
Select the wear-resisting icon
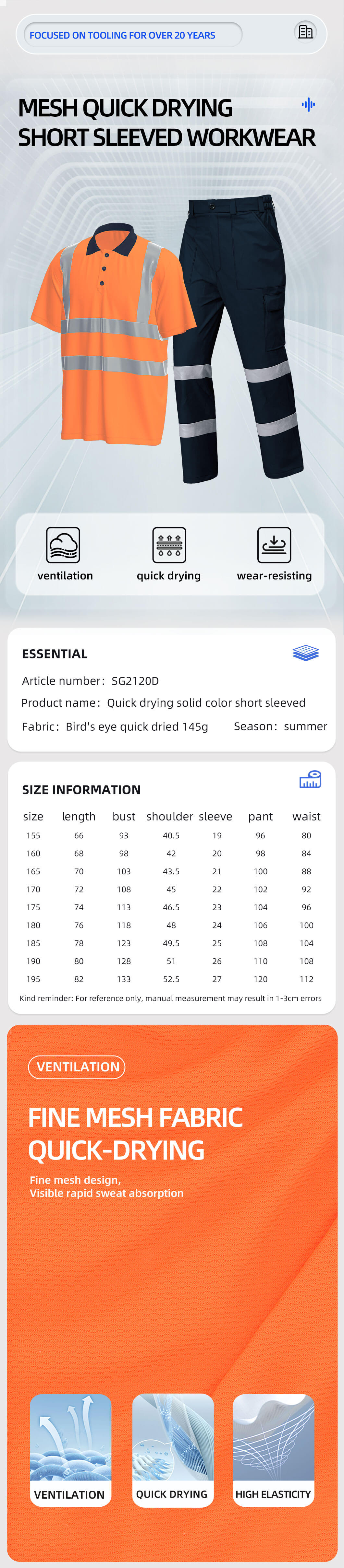coord(274,545)
